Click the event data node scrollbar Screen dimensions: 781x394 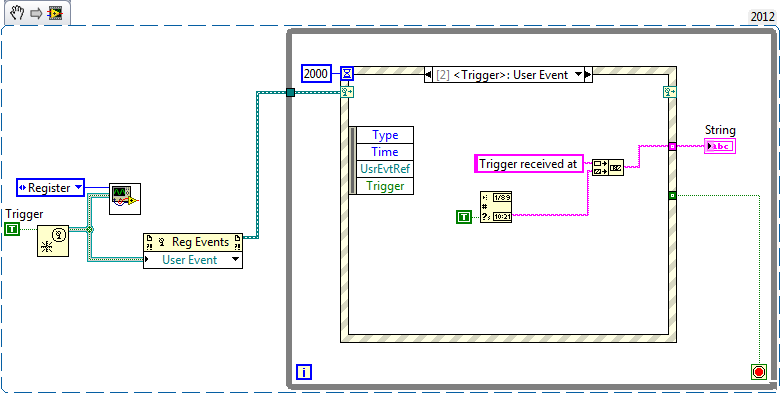tap(353, 160)
